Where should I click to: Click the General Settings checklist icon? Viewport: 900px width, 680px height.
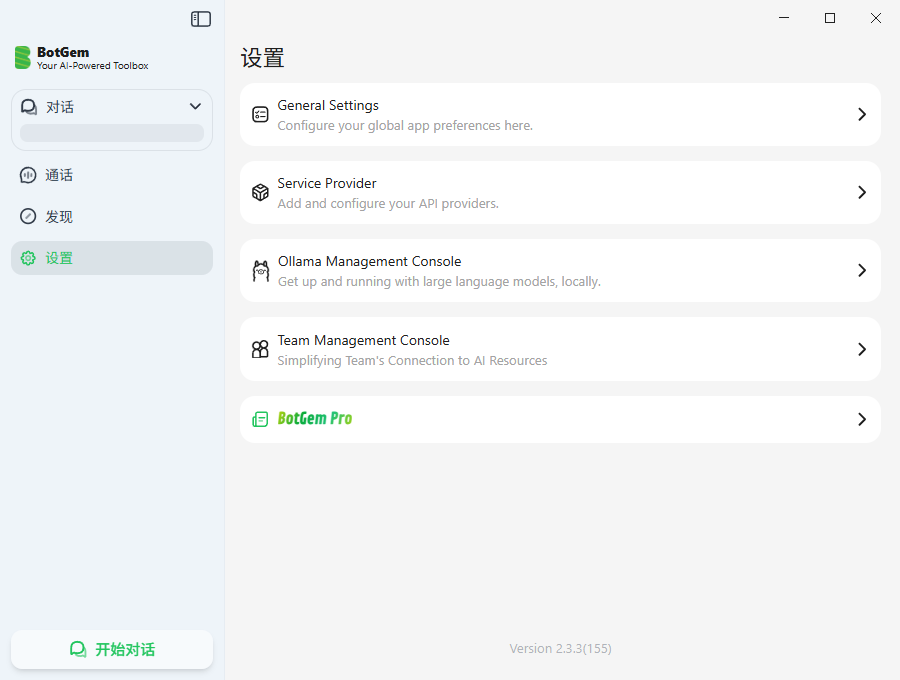(260, 114)
